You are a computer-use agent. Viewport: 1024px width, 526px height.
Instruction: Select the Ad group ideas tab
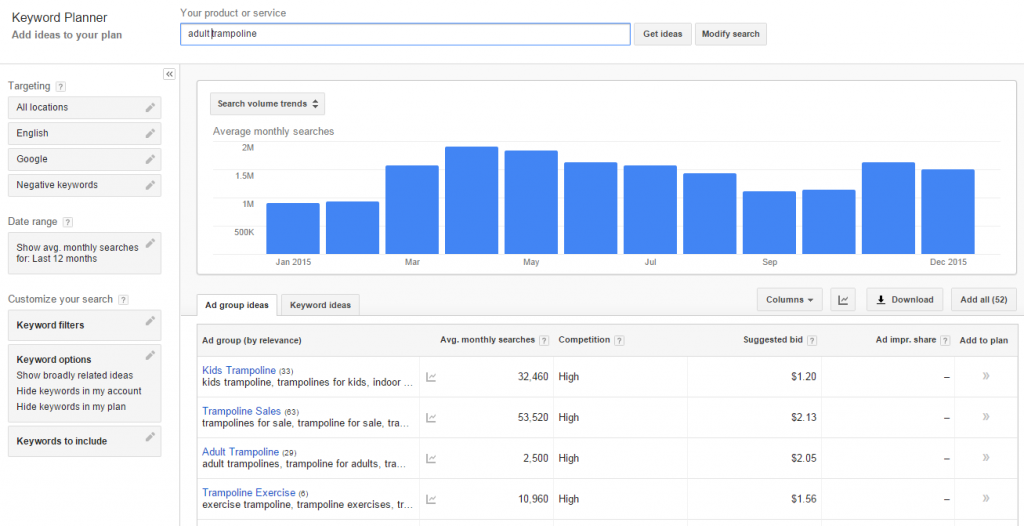point(237,305)
